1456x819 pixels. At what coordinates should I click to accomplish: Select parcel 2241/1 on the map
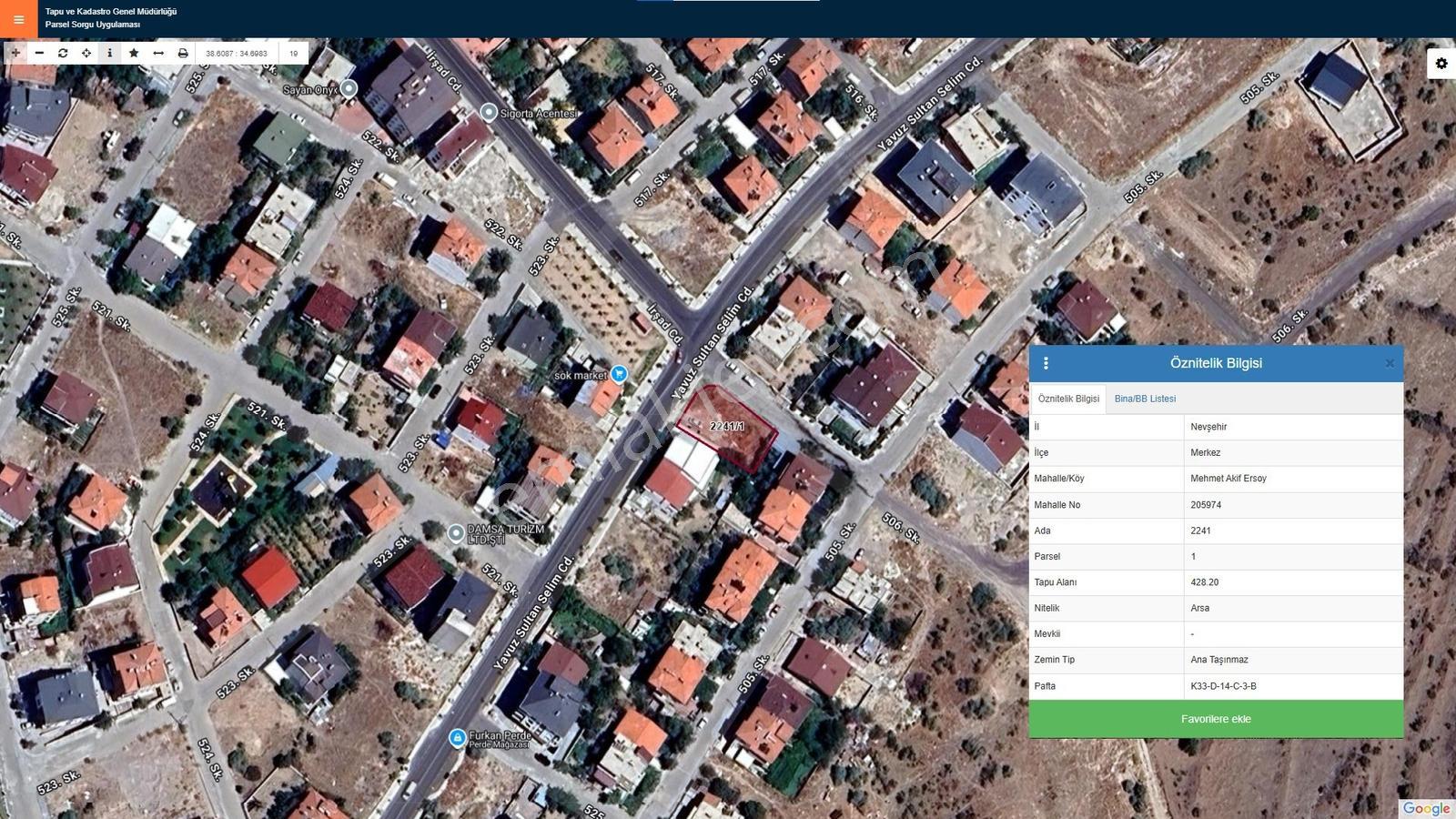click(x=726, y=427)
